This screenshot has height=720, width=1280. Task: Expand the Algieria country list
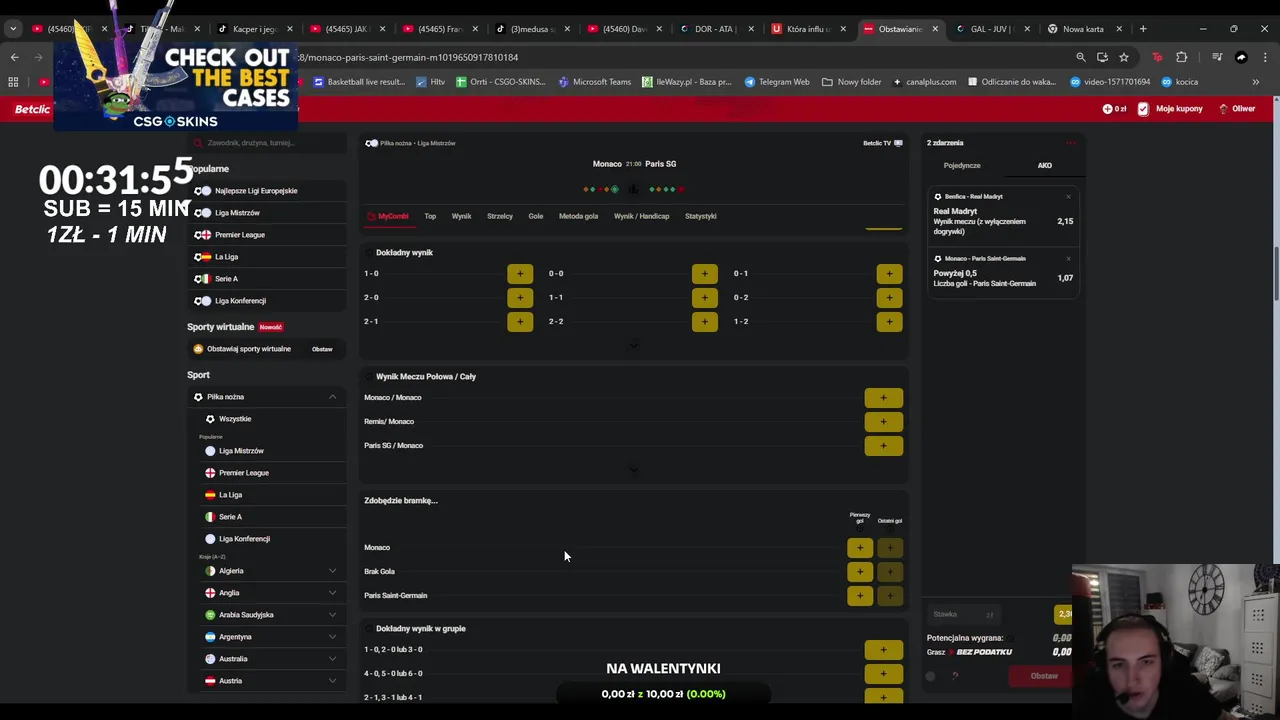(332, 571)
